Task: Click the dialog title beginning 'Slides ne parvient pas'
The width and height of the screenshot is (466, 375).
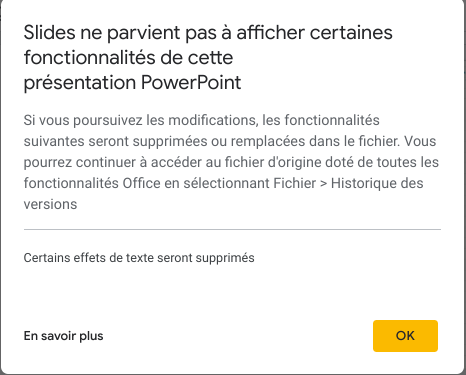Action: [208, 57]
